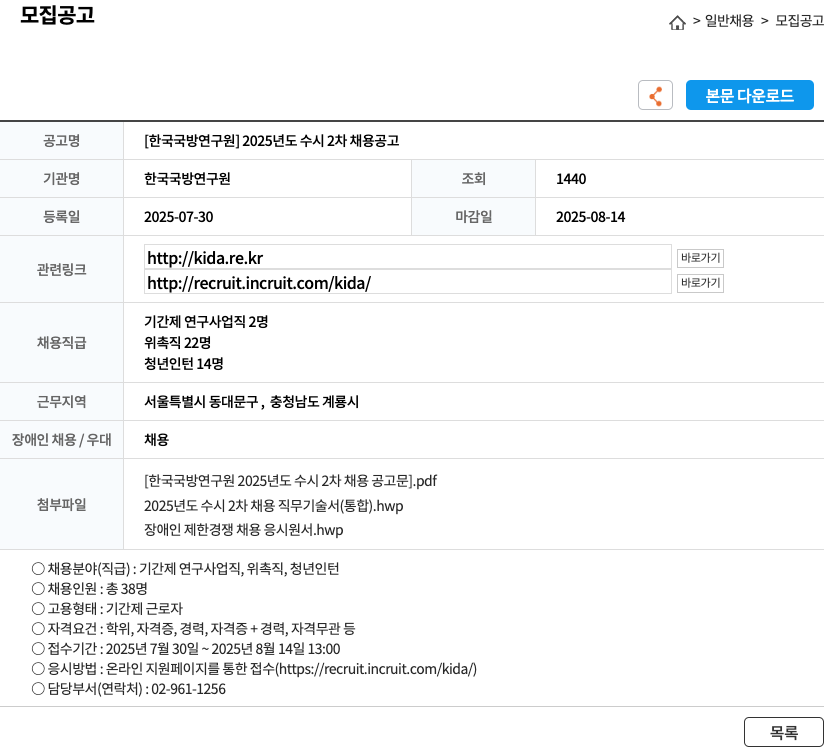Click registration date 2025-07-30
This screenshot has height=748, width=824.
179,217
